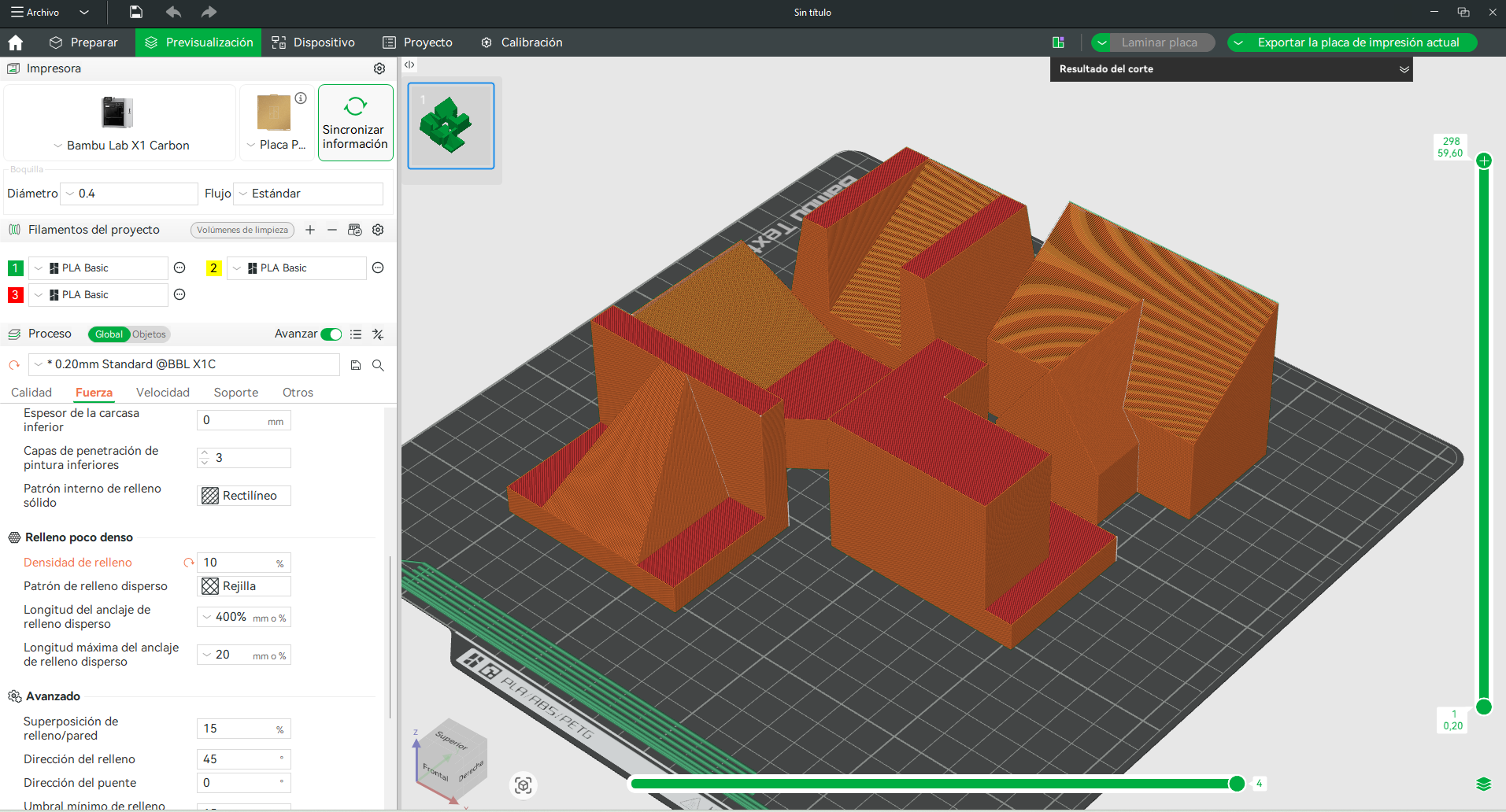Click Sincronizar información button
The height and width of the screenshot is (812, 1506).
(355, 124)
